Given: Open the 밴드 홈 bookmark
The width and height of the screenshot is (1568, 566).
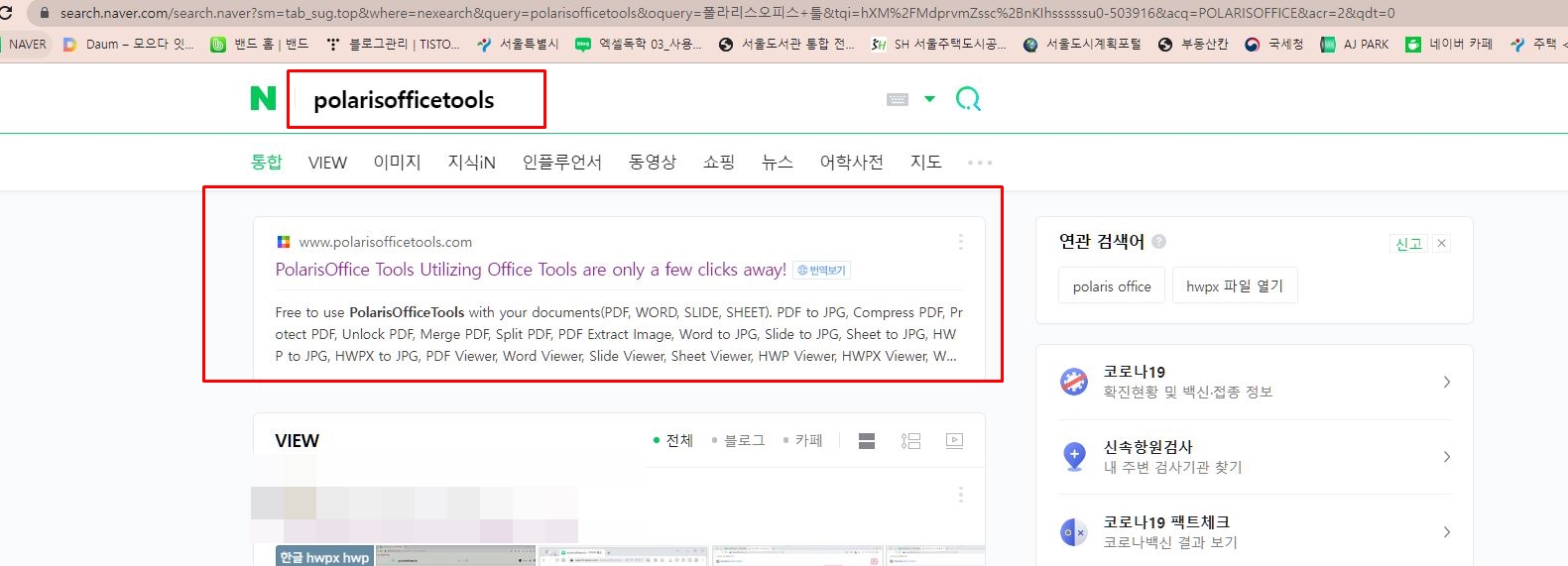Looking at the screenshot, I should [260, 45].
